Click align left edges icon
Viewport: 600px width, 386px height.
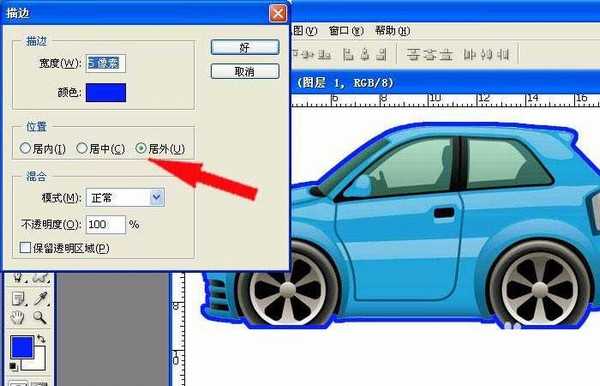(348, 55)
